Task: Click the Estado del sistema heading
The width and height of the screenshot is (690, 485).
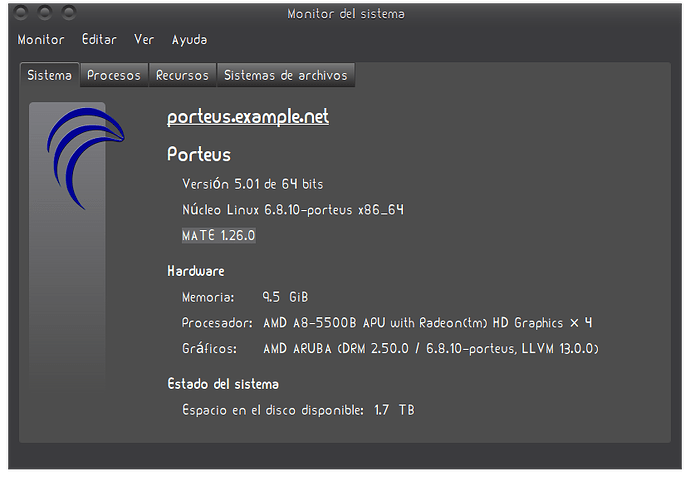Action: (x=223, y=384)
